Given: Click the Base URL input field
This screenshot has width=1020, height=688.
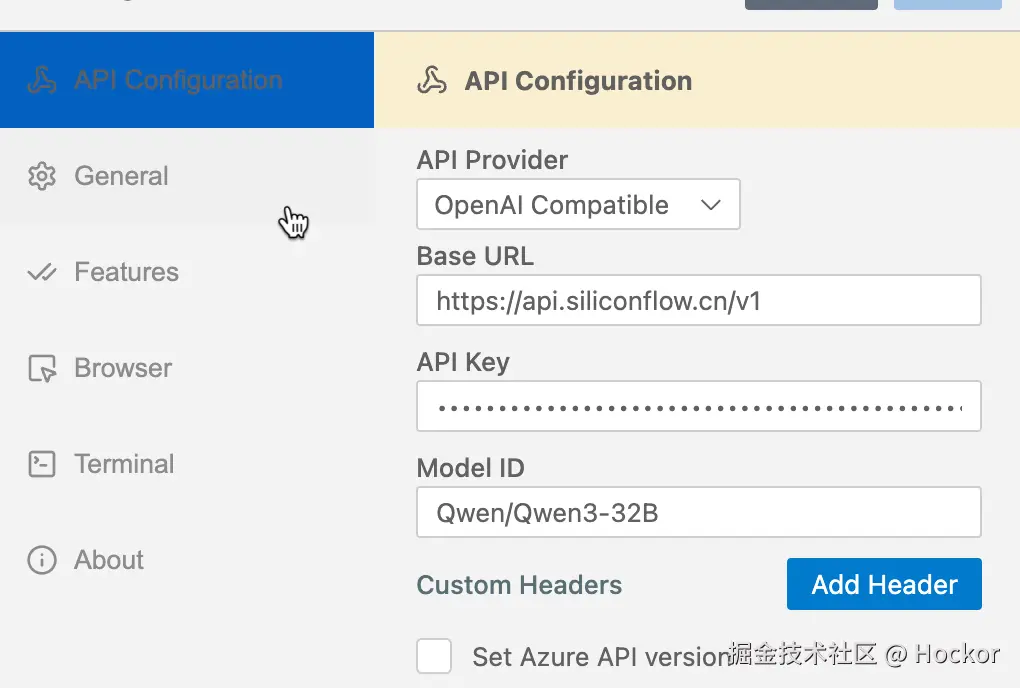Looking at the screenshot, I should tap(698, 301).
